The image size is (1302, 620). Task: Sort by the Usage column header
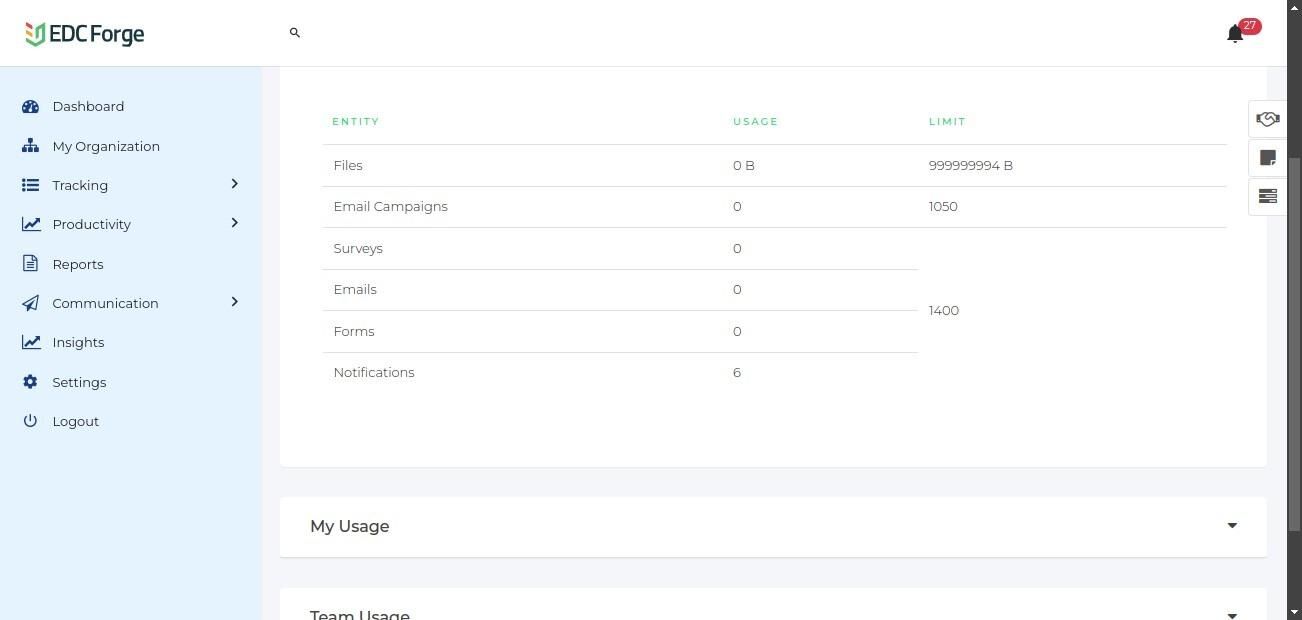pos(755,122)
